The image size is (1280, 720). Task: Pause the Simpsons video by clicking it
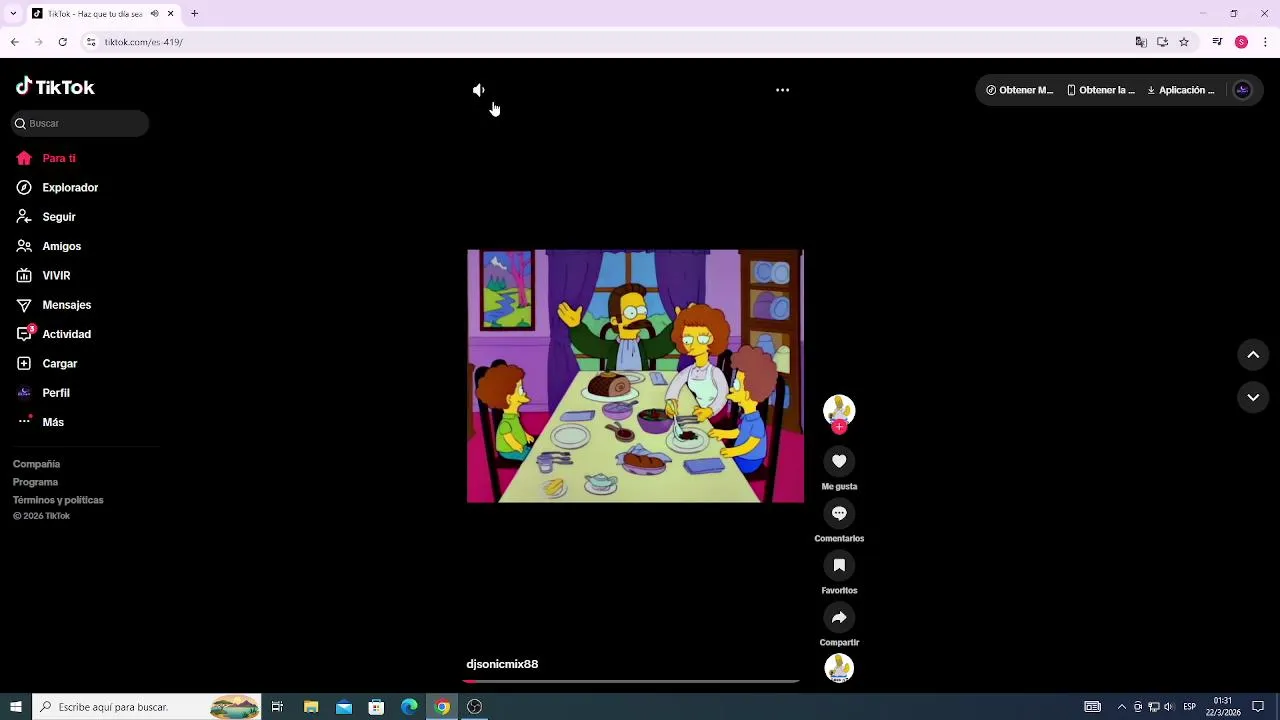click(x=635, y=376)
